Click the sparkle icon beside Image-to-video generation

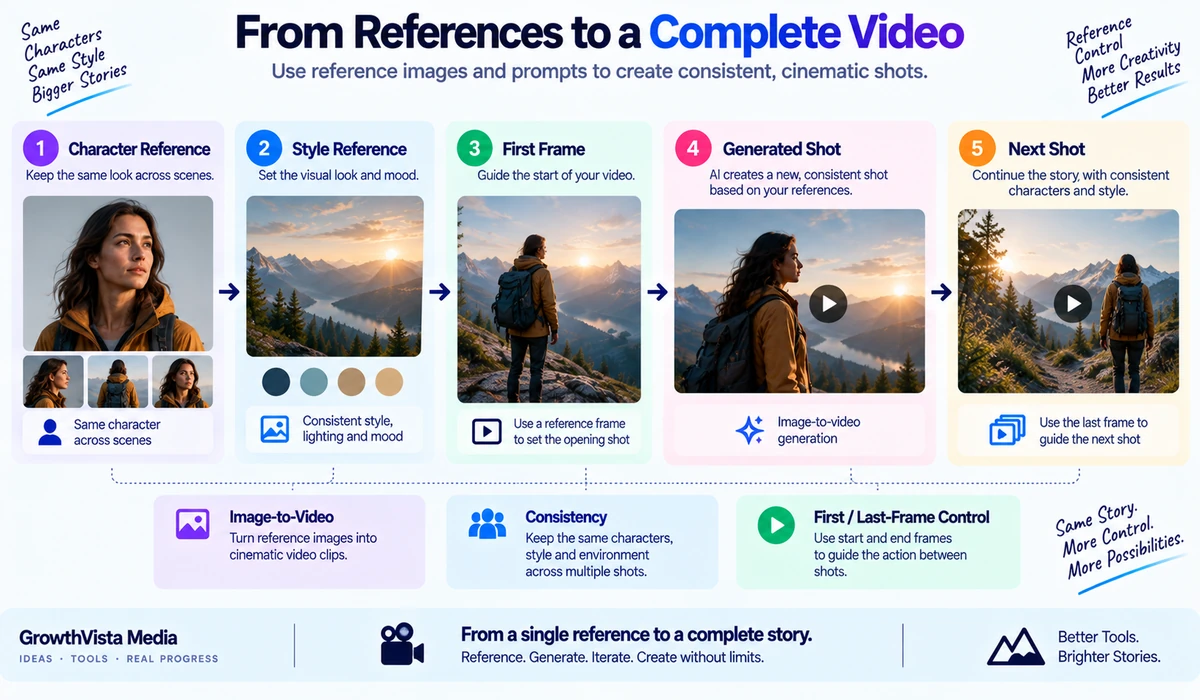(750, 430)
